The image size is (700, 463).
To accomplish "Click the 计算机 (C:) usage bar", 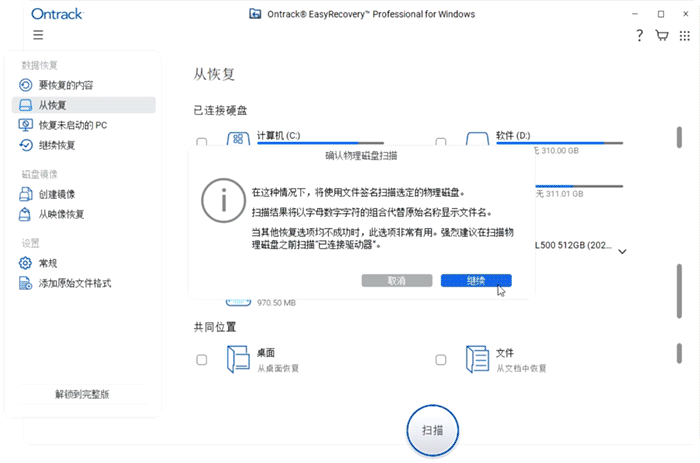I will (x=320, y=143).
